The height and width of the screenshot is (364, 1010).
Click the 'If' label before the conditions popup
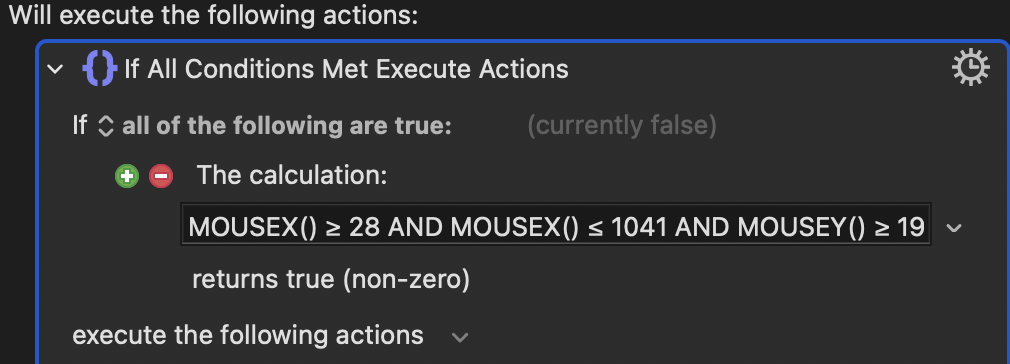(79, 126)
